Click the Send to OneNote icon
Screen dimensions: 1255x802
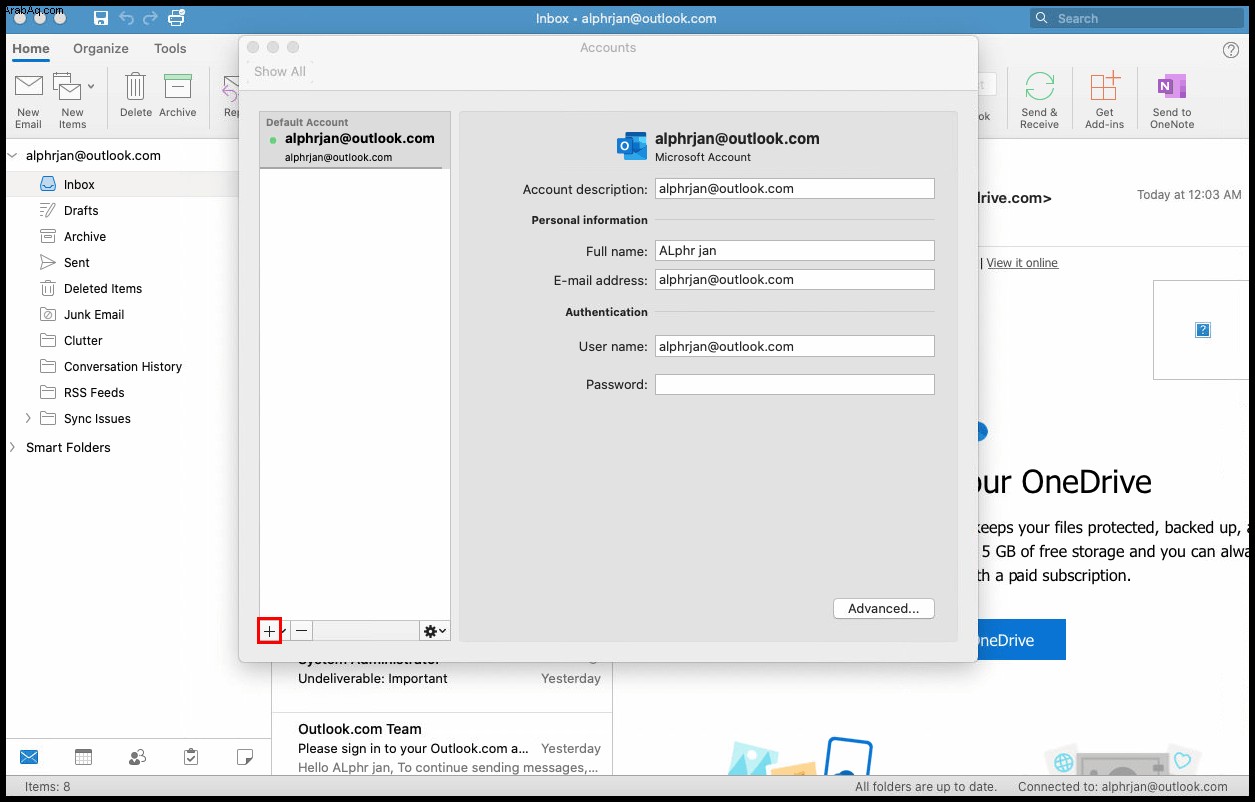(1171, 87)
